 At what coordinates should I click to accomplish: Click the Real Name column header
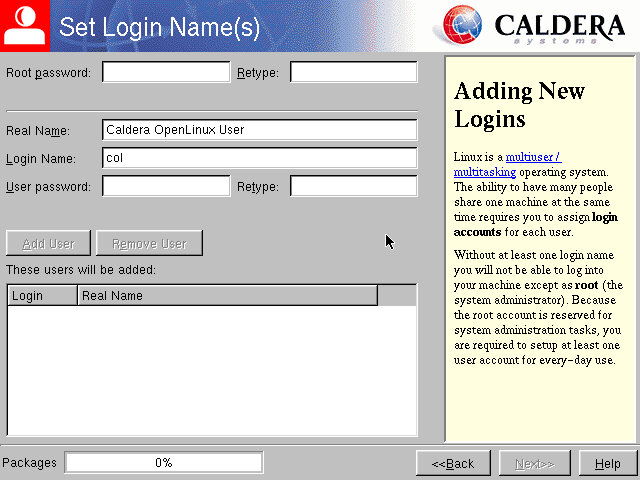click(227, 296)
